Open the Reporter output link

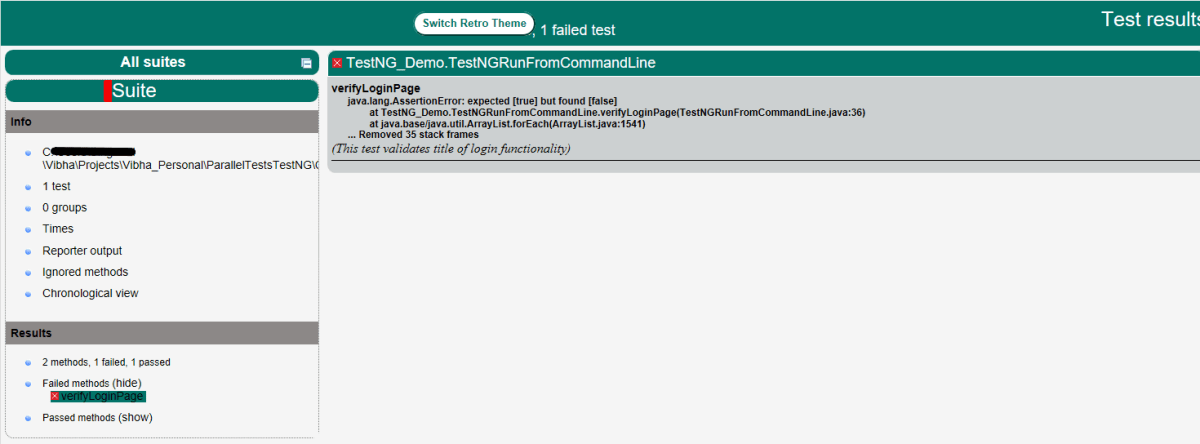82,251
